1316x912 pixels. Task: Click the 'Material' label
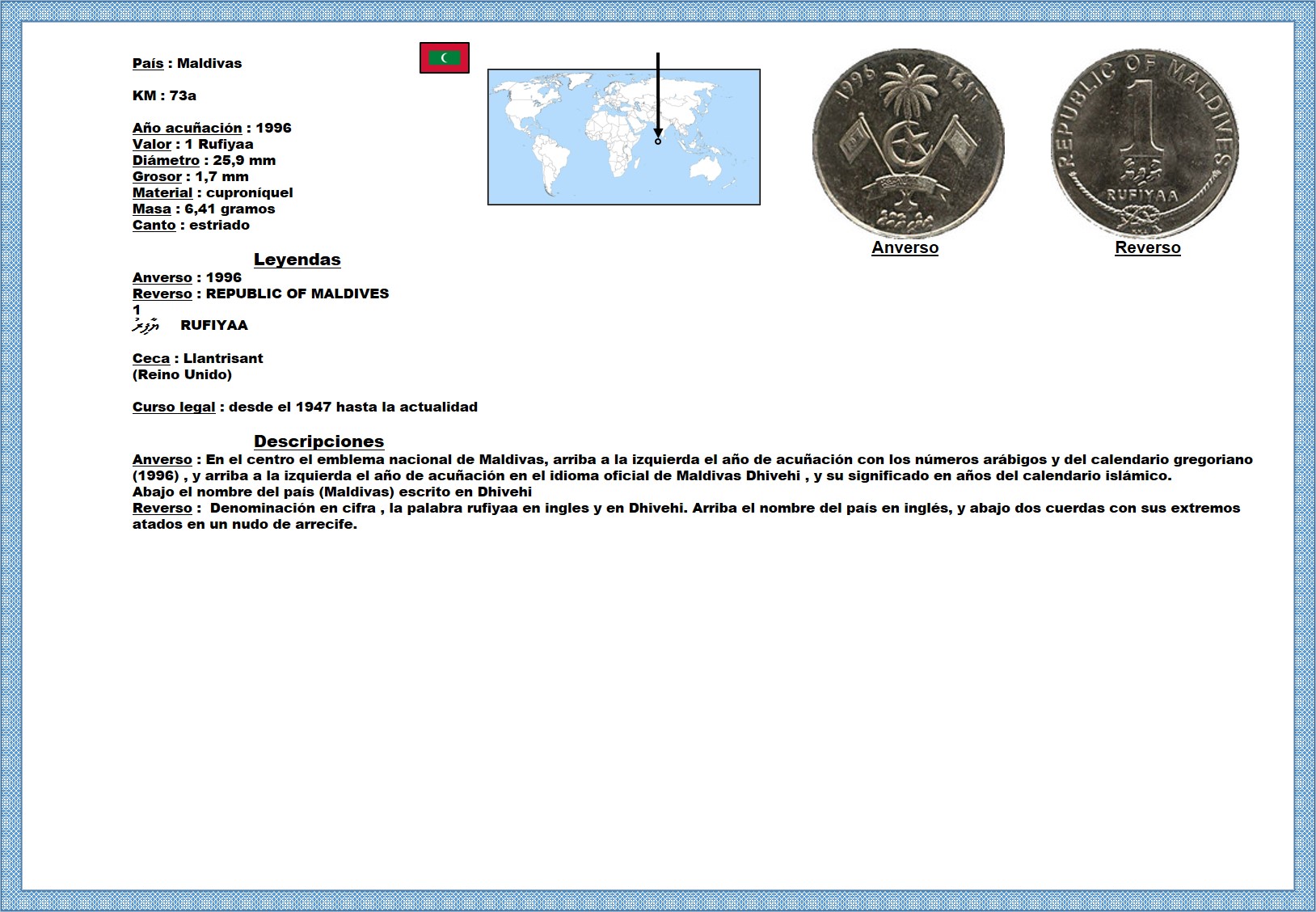pos(162,192)
